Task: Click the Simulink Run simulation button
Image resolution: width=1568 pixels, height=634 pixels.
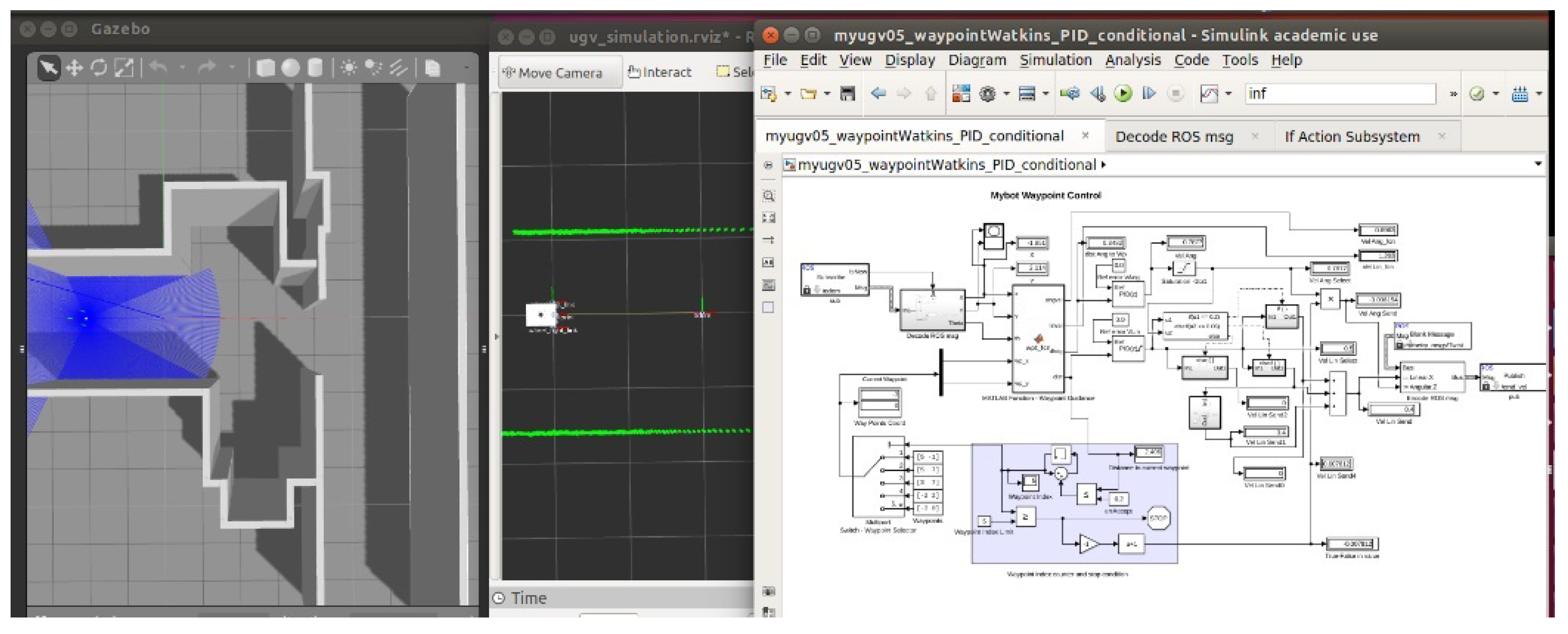Action: click(x=1123, y=93)
